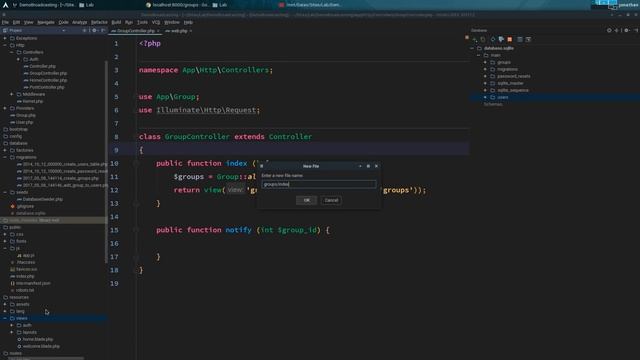Collapse the database.sqlite data source
Screen dimensions: 640x360
(472, 48)
